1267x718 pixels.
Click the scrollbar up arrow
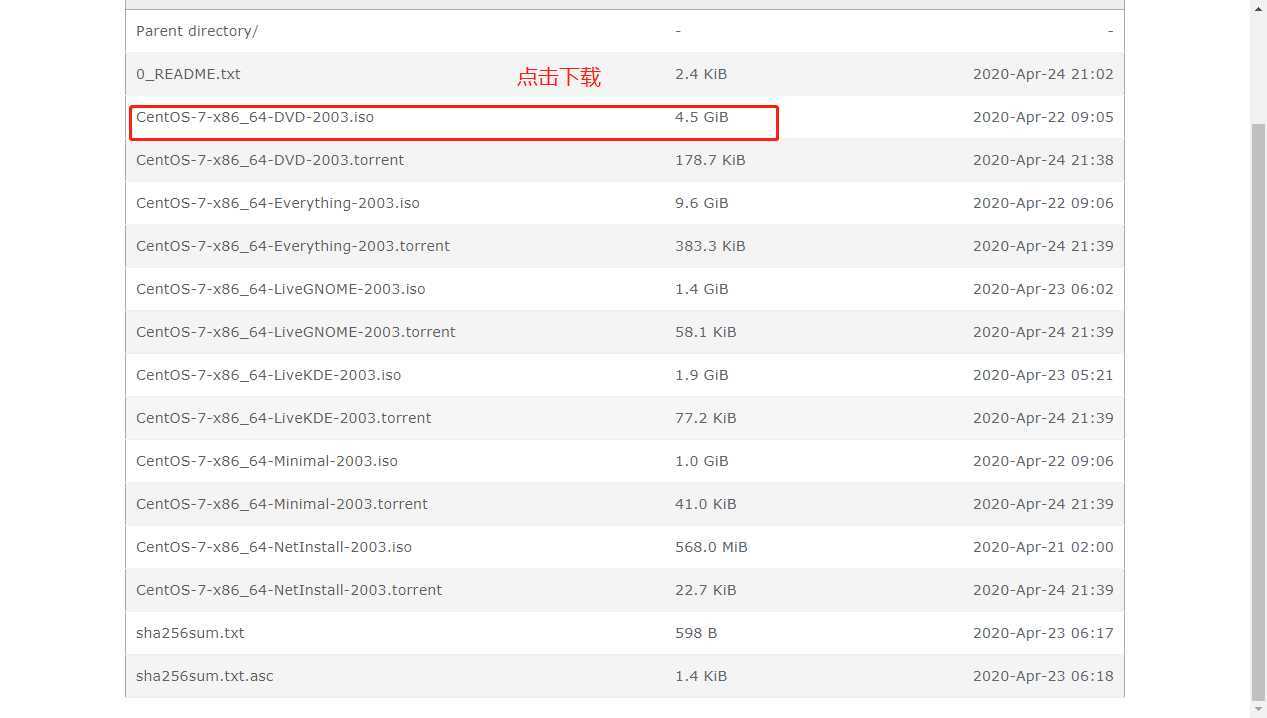pyautogui.click(x=1259, y=8)
